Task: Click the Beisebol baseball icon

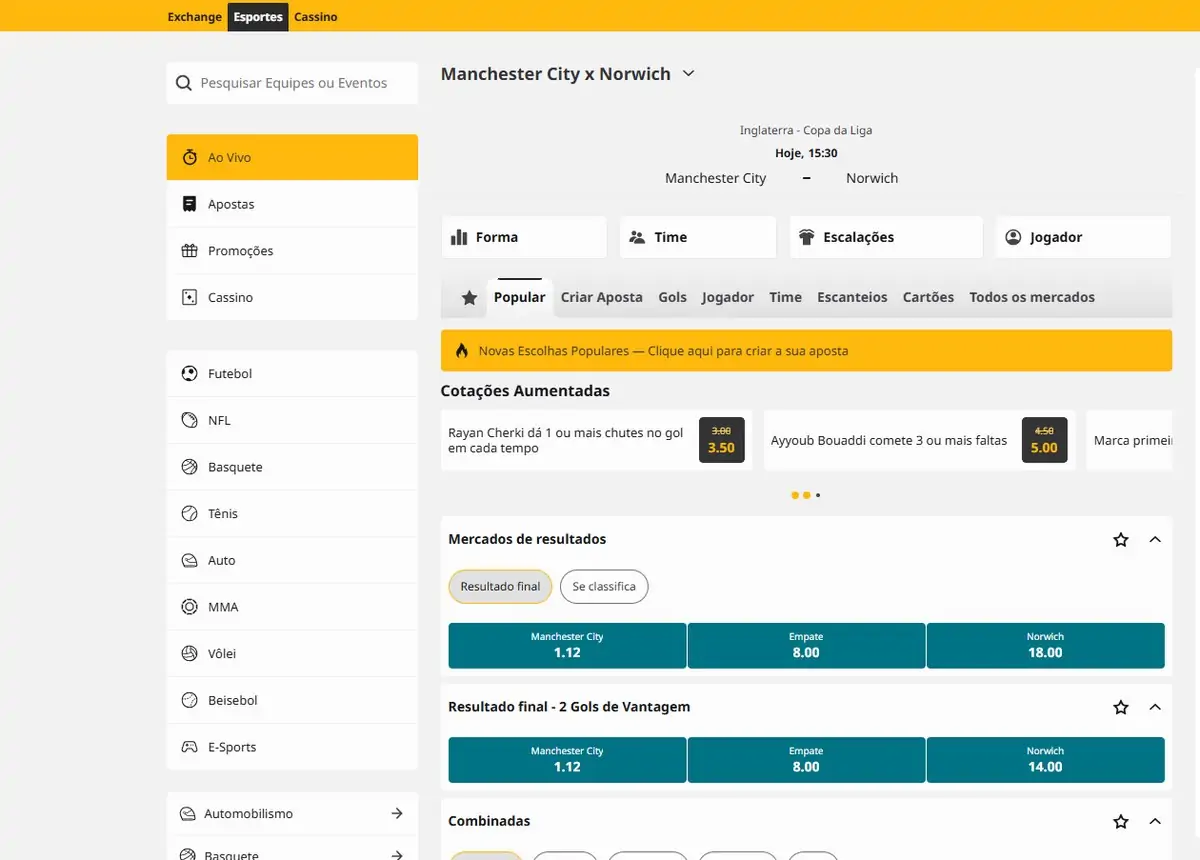Action: [x=189, y=700]
